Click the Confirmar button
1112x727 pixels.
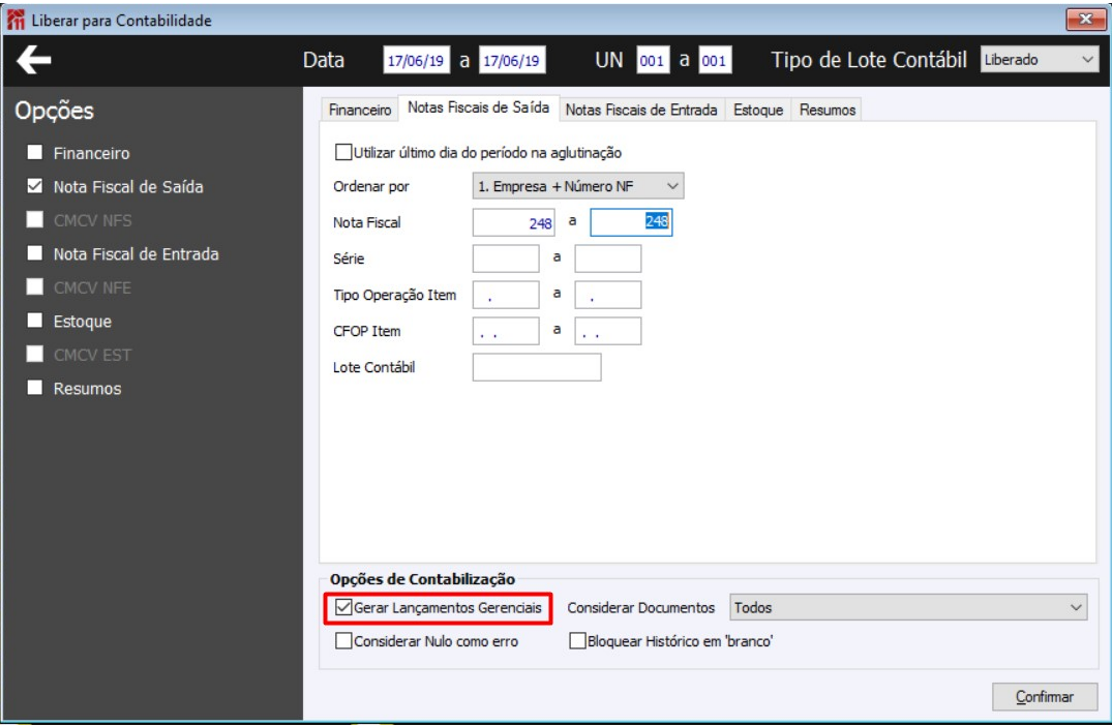click(1045, 697)
